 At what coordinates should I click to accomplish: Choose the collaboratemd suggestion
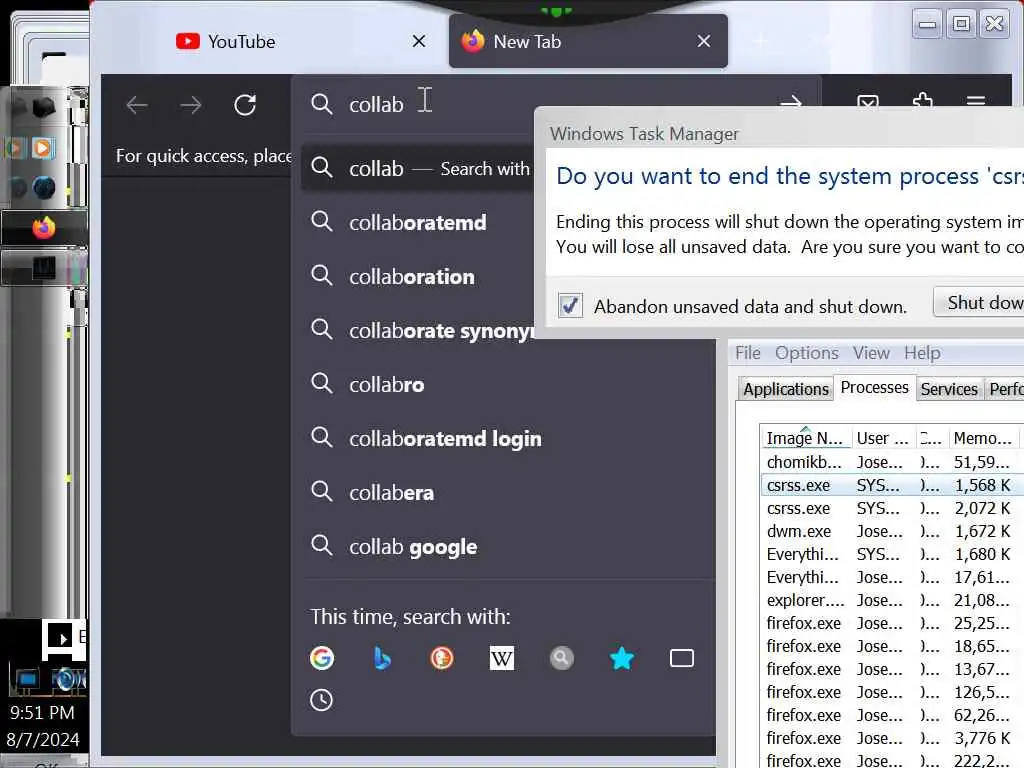(x=418, y=223)
